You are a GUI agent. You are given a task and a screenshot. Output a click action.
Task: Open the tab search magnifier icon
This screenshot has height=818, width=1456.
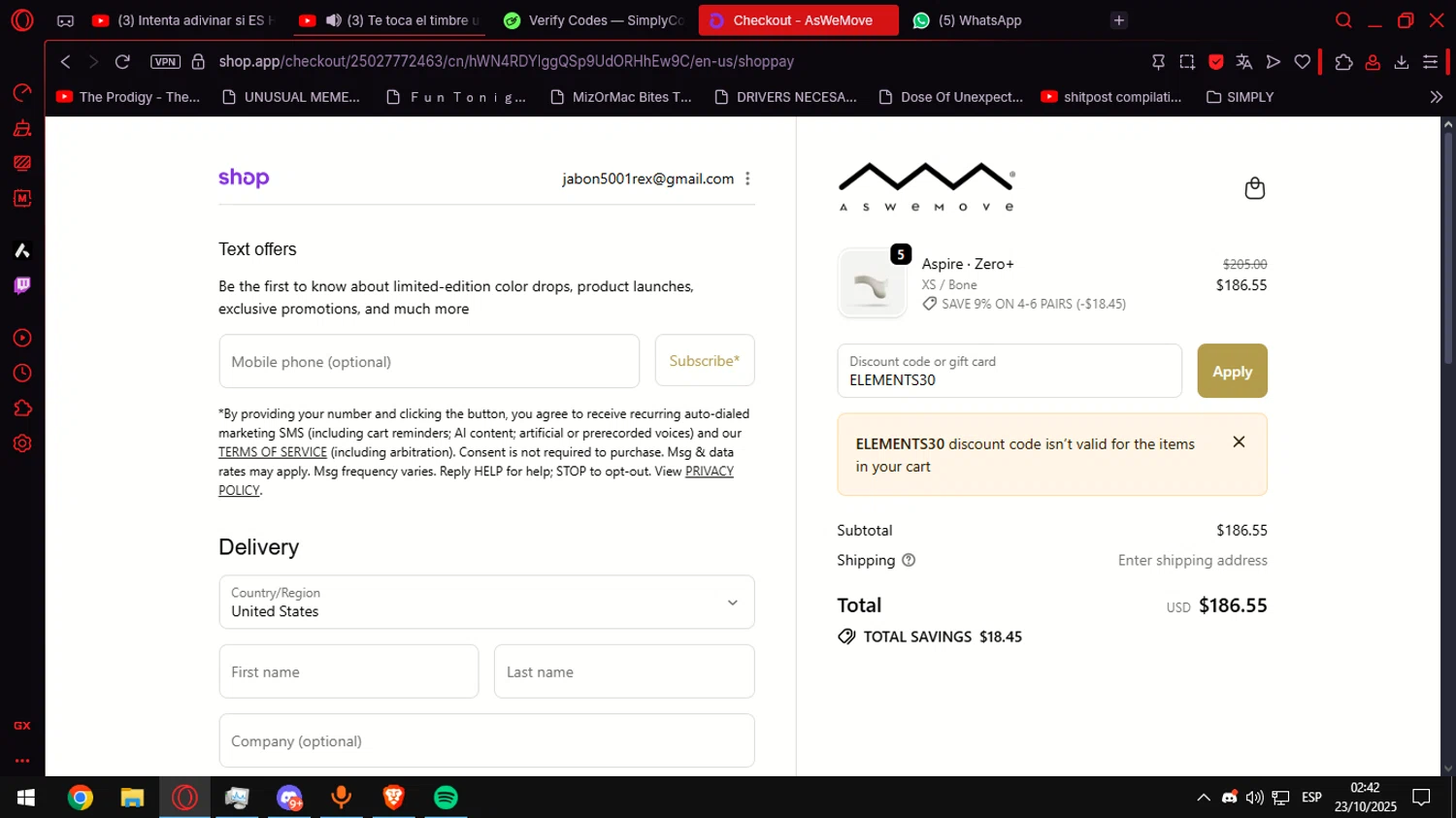coord(1343,19)
